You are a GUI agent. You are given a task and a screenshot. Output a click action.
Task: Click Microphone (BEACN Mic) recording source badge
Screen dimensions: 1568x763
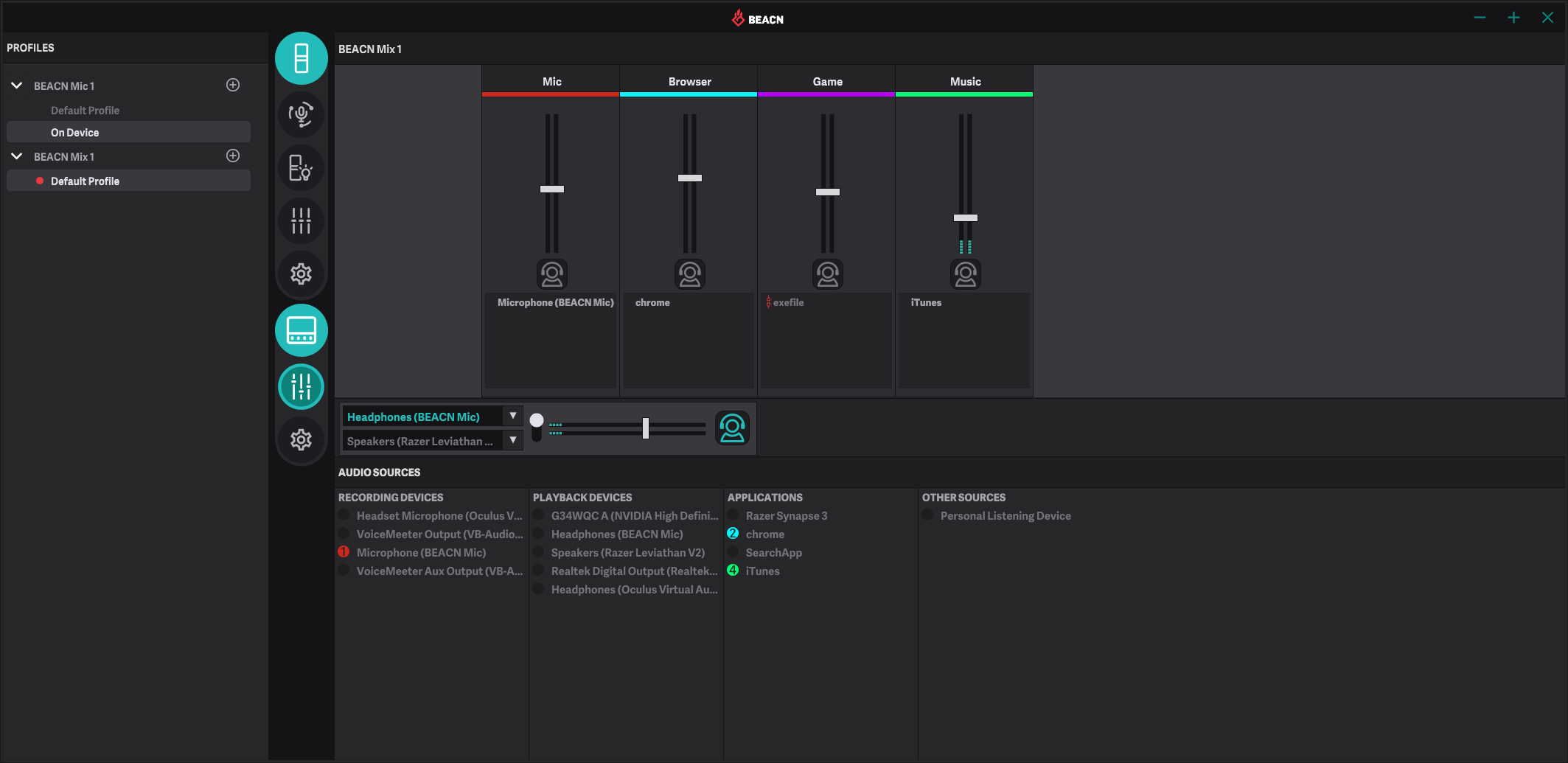pyautogui.click(x=344, y=552)
